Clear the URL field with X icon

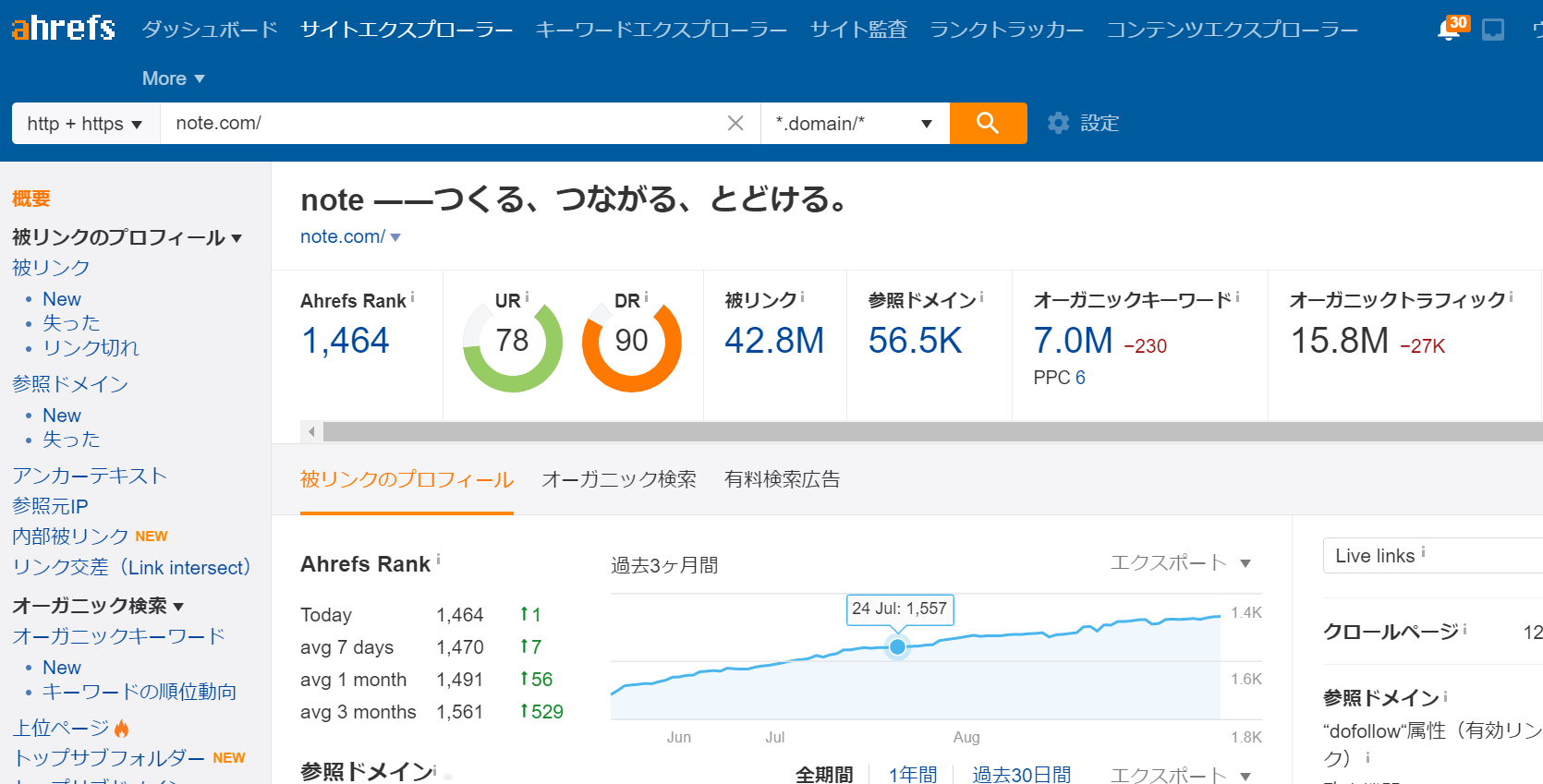point(735,123)
